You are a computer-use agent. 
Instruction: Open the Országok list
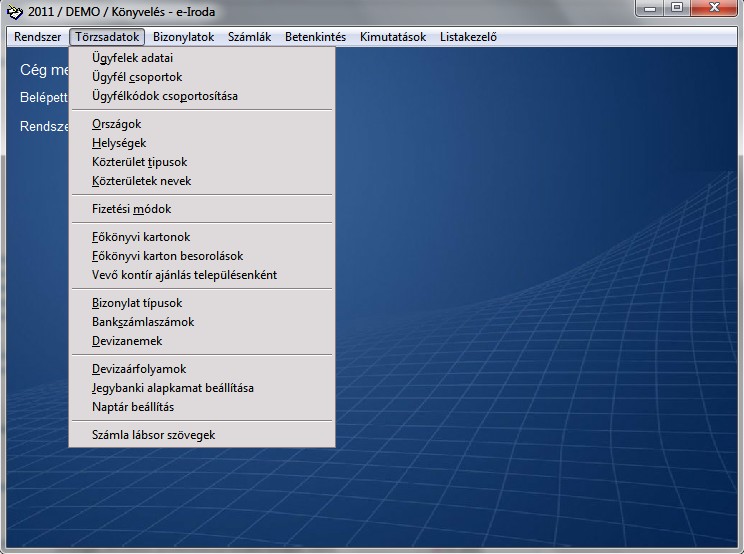116,124
